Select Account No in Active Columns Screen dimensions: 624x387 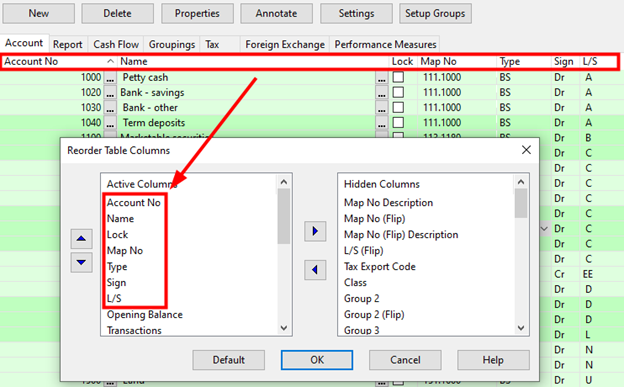click(x=134, y=203)
